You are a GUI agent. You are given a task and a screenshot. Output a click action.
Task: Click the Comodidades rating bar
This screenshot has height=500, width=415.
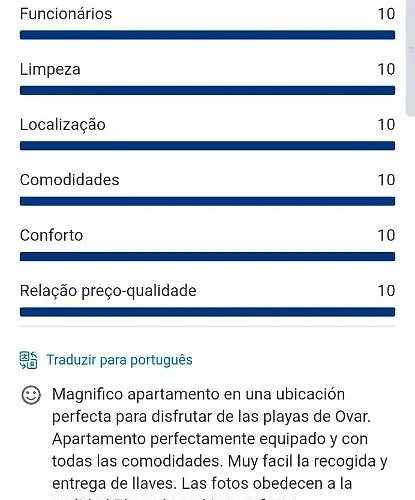[207, 201]
